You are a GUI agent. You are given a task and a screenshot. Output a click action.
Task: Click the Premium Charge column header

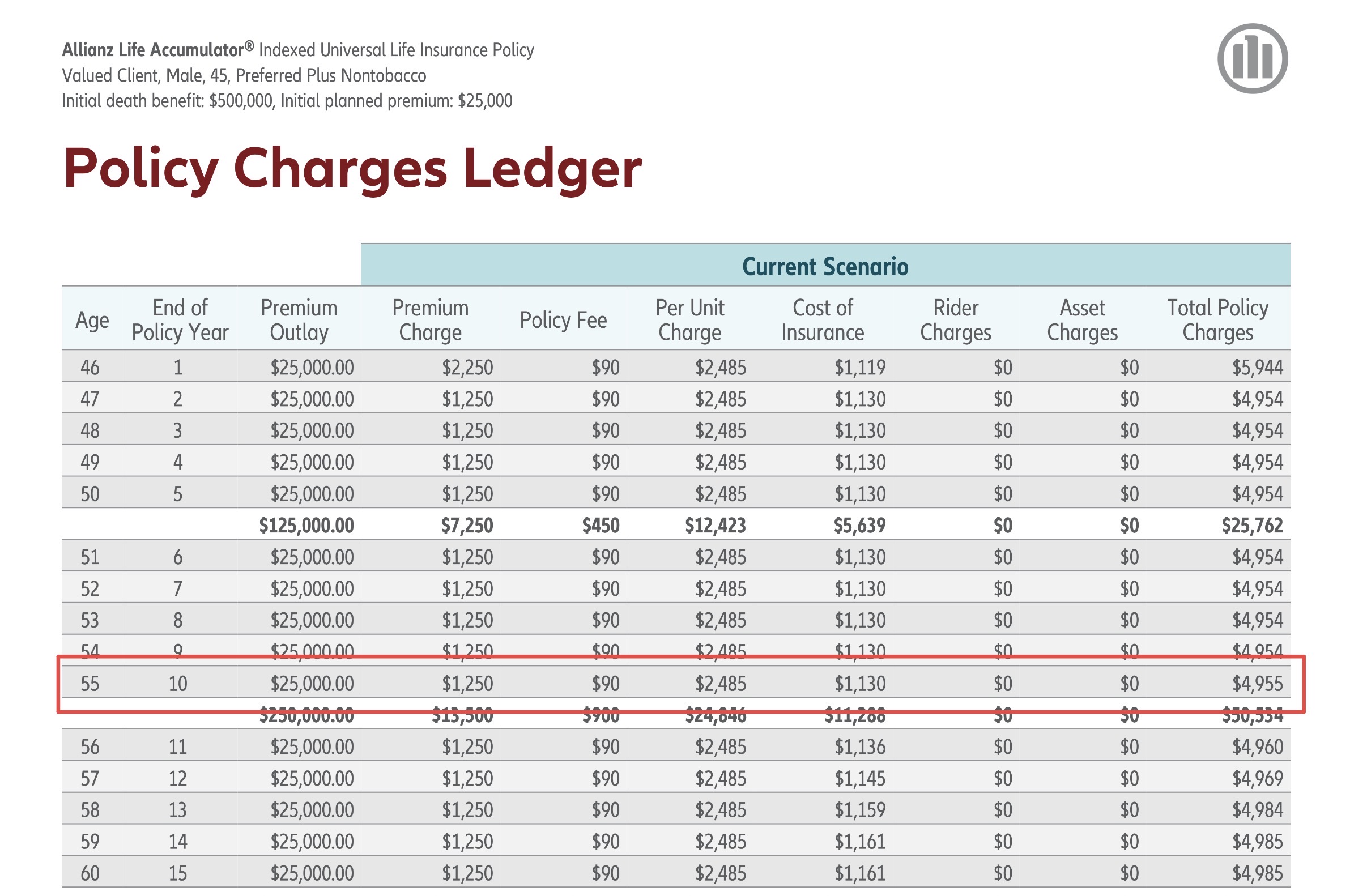430,320
